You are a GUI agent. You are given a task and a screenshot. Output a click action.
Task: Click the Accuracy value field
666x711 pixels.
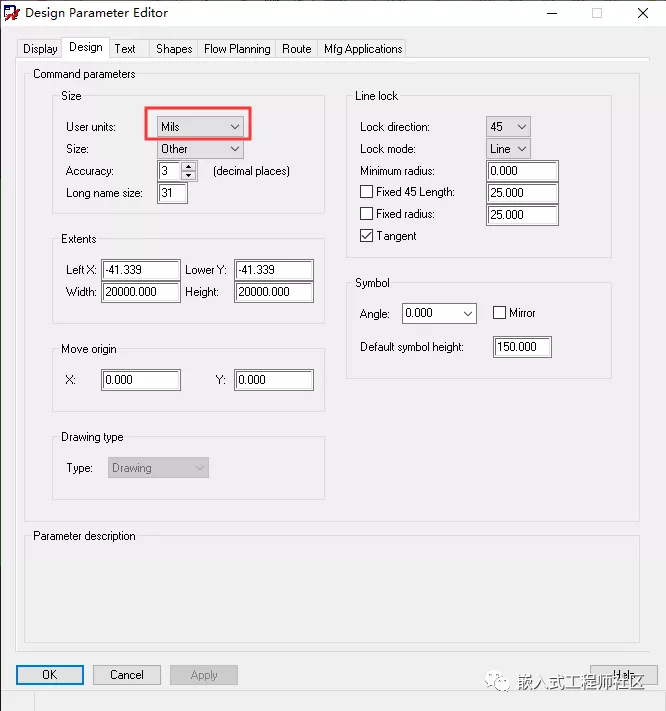click(170, 171)
